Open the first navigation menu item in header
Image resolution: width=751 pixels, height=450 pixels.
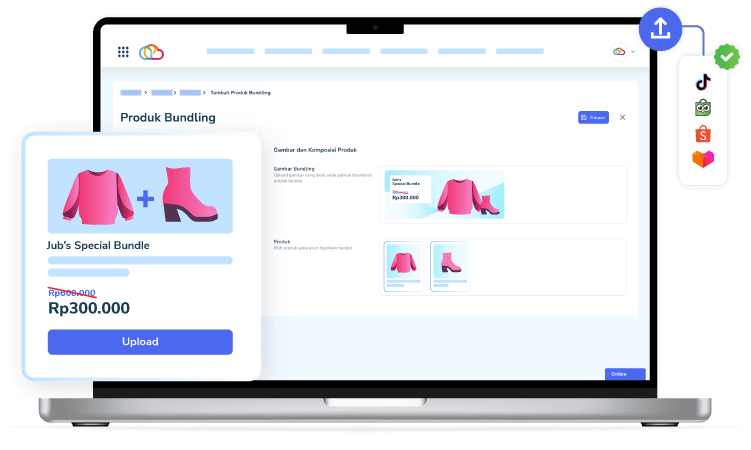[230, 51]
